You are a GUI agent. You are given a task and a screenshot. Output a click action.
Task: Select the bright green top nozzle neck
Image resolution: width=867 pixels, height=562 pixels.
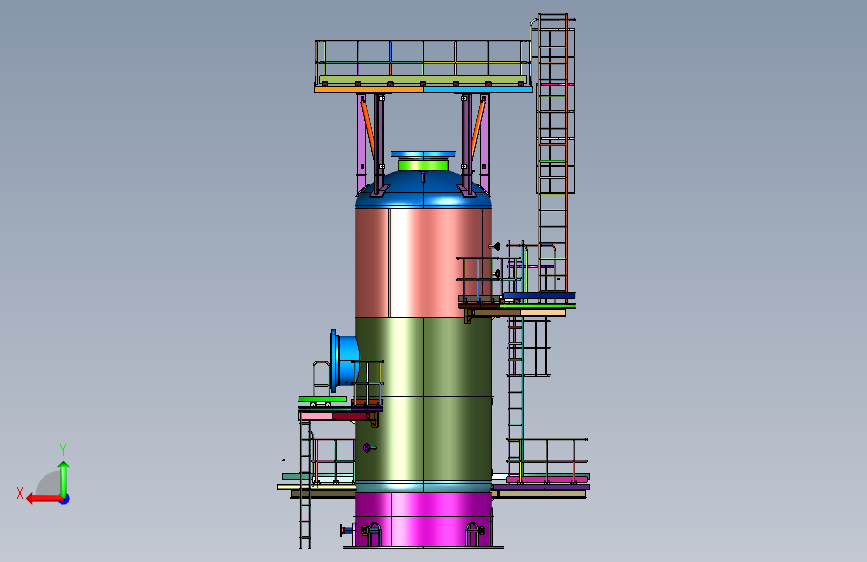423,165
